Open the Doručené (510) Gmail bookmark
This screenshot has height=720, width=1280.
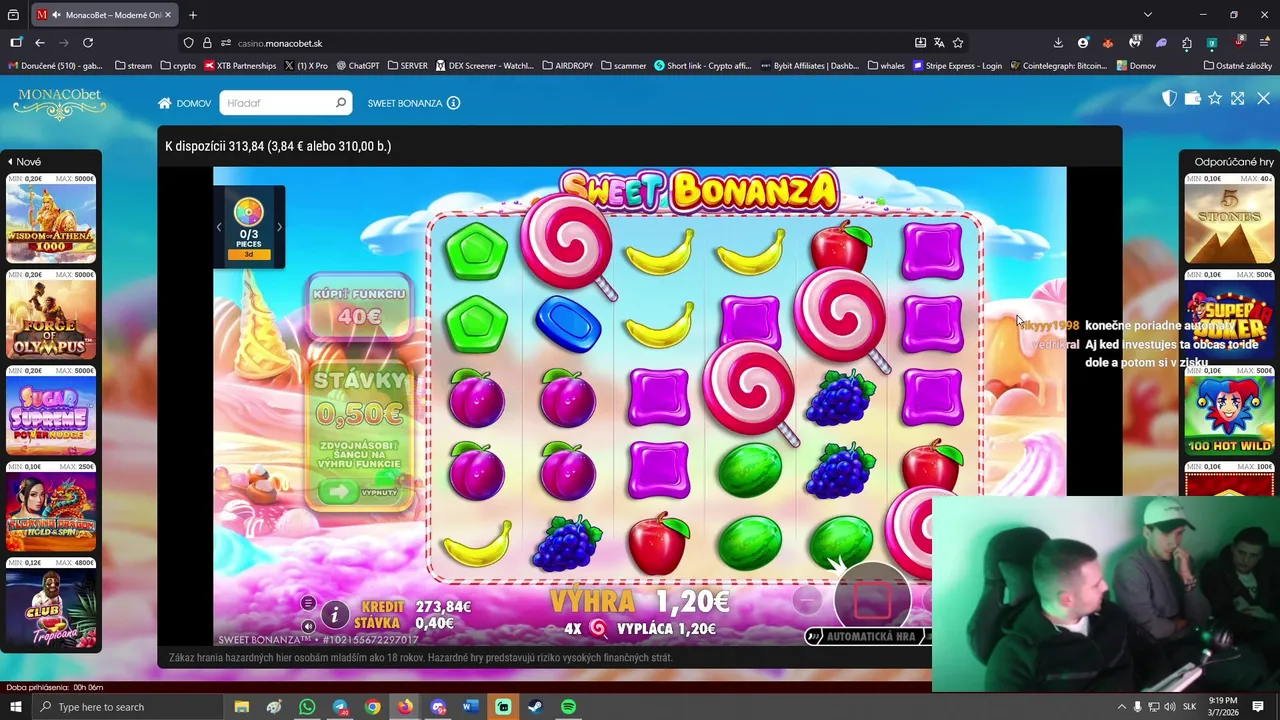point(55,66)
